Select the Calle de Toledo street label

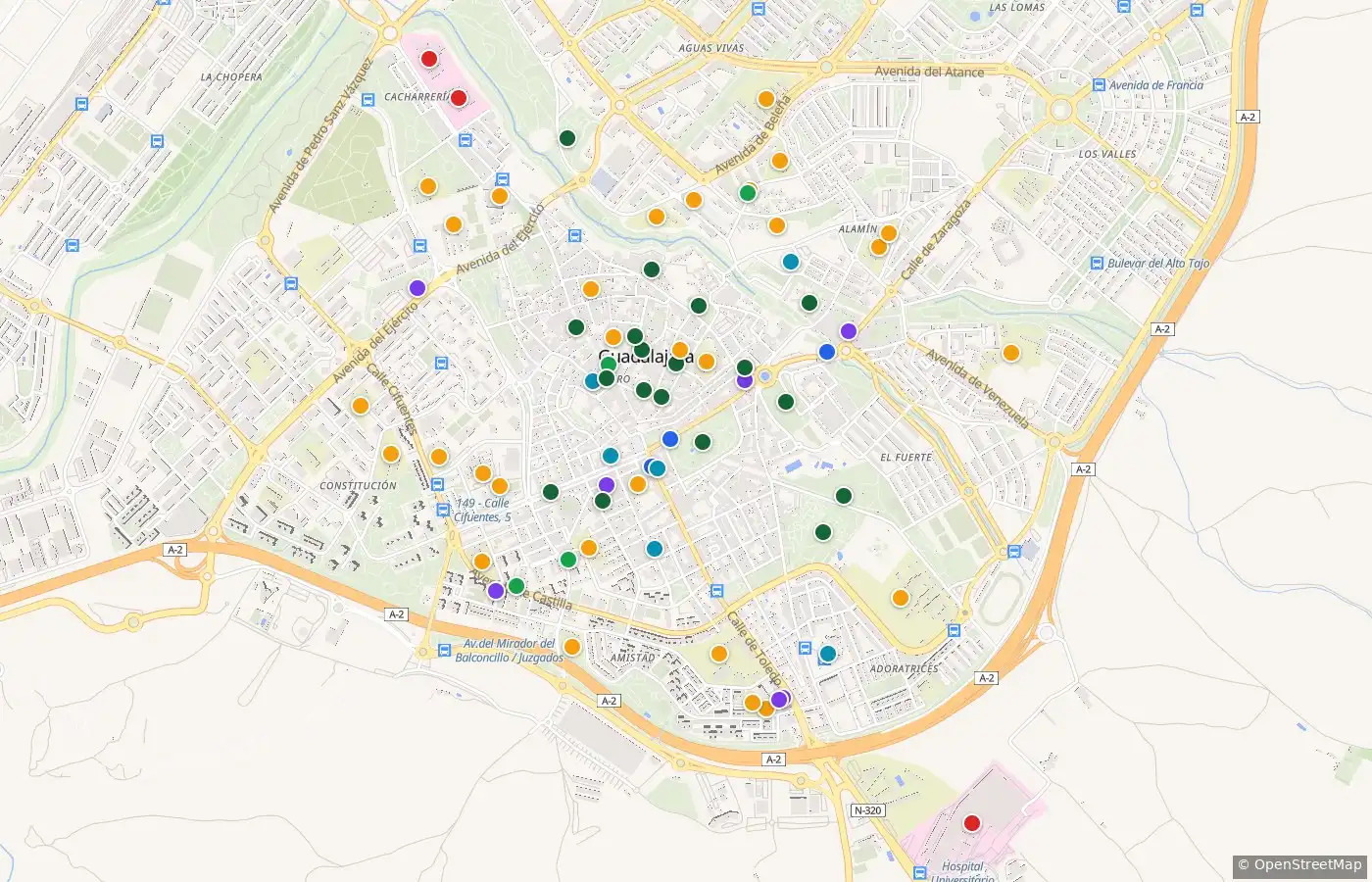[x=755, y=649]
